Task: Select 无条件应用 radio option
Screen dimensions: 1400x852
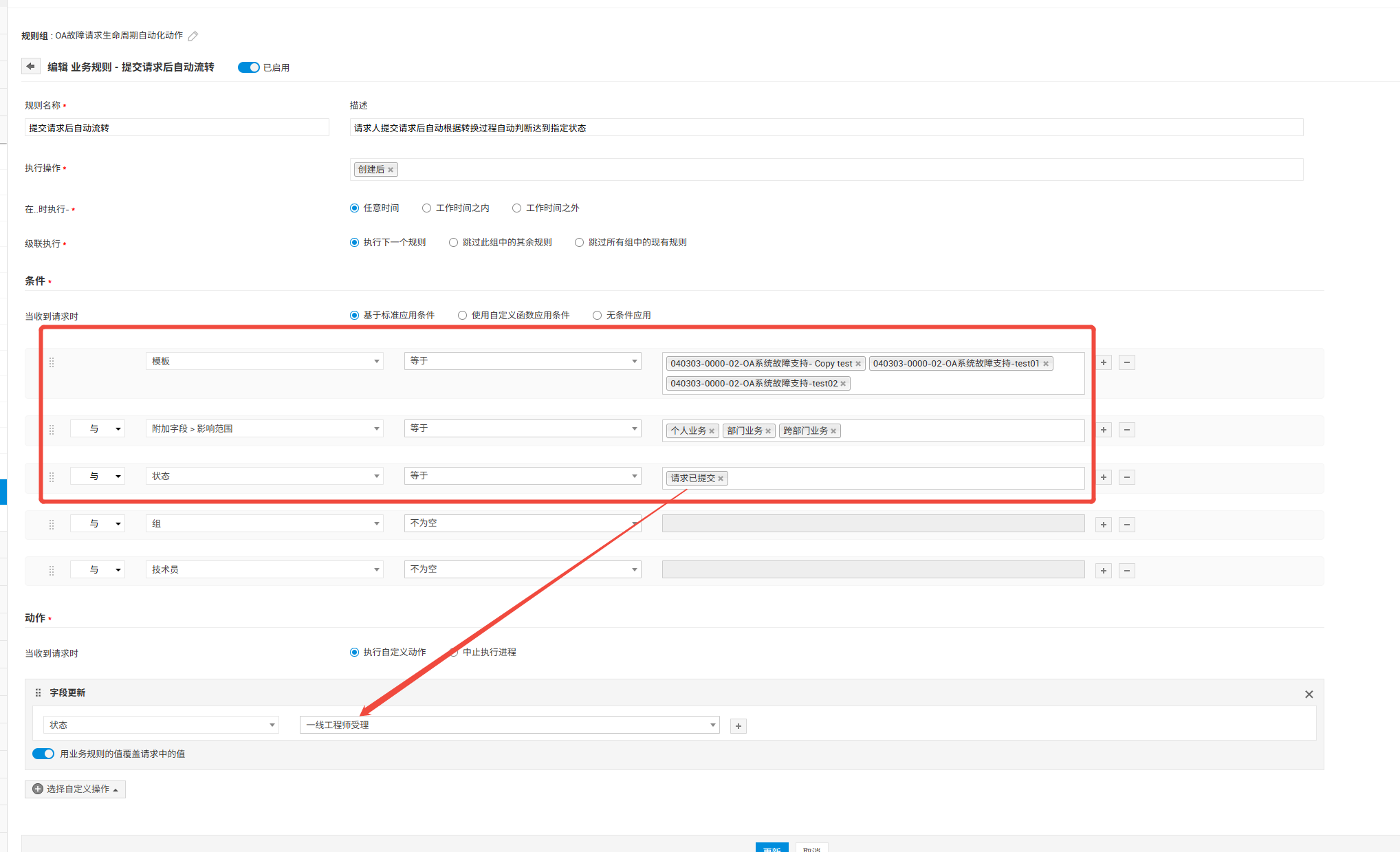Action: coord(597,315)
